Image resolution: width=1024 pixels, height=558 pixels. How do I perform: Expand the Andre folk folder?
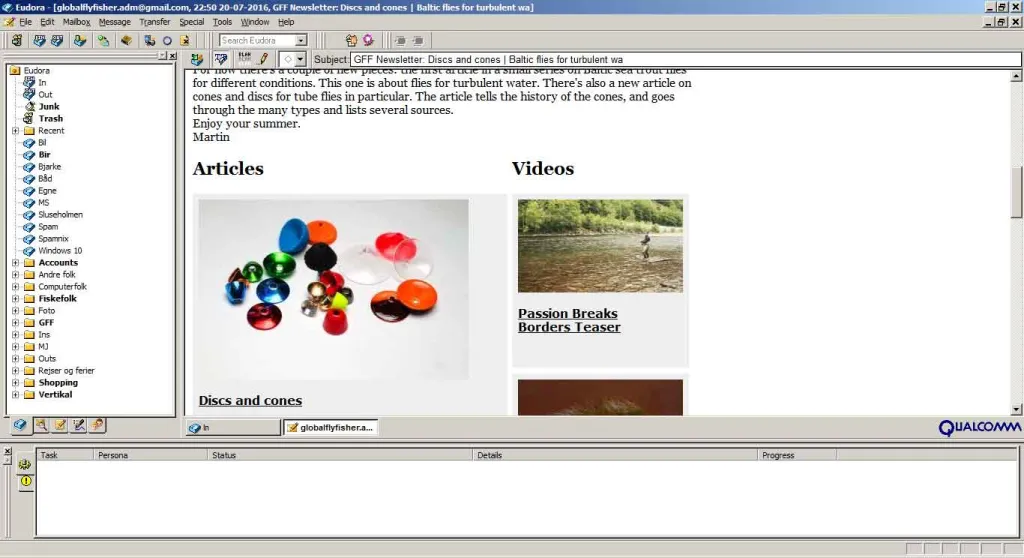click(x=16, y=274)
